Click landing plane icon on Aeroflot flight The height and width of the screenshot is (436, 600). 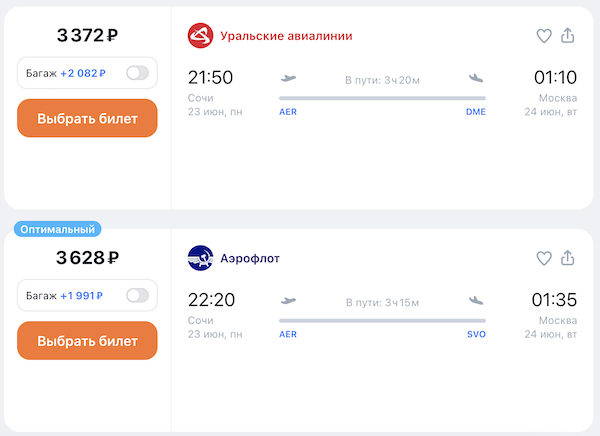click(476, 300)
